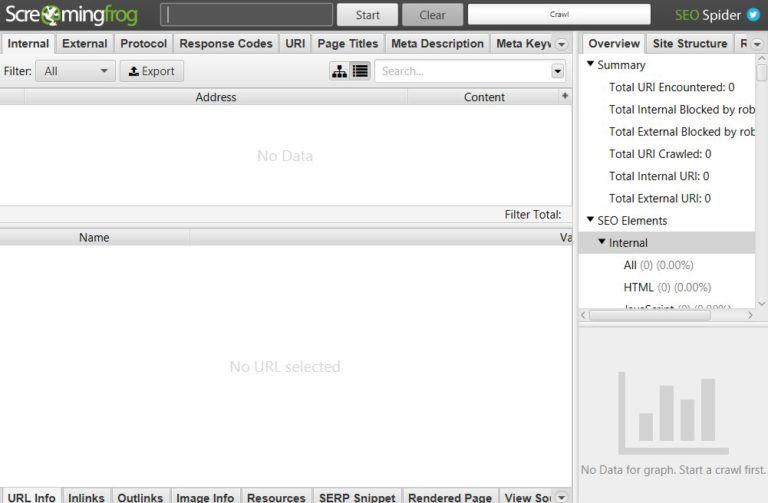Click the overview scrollbar right arrow
This screenshot has height=503, width=768.
750,315
